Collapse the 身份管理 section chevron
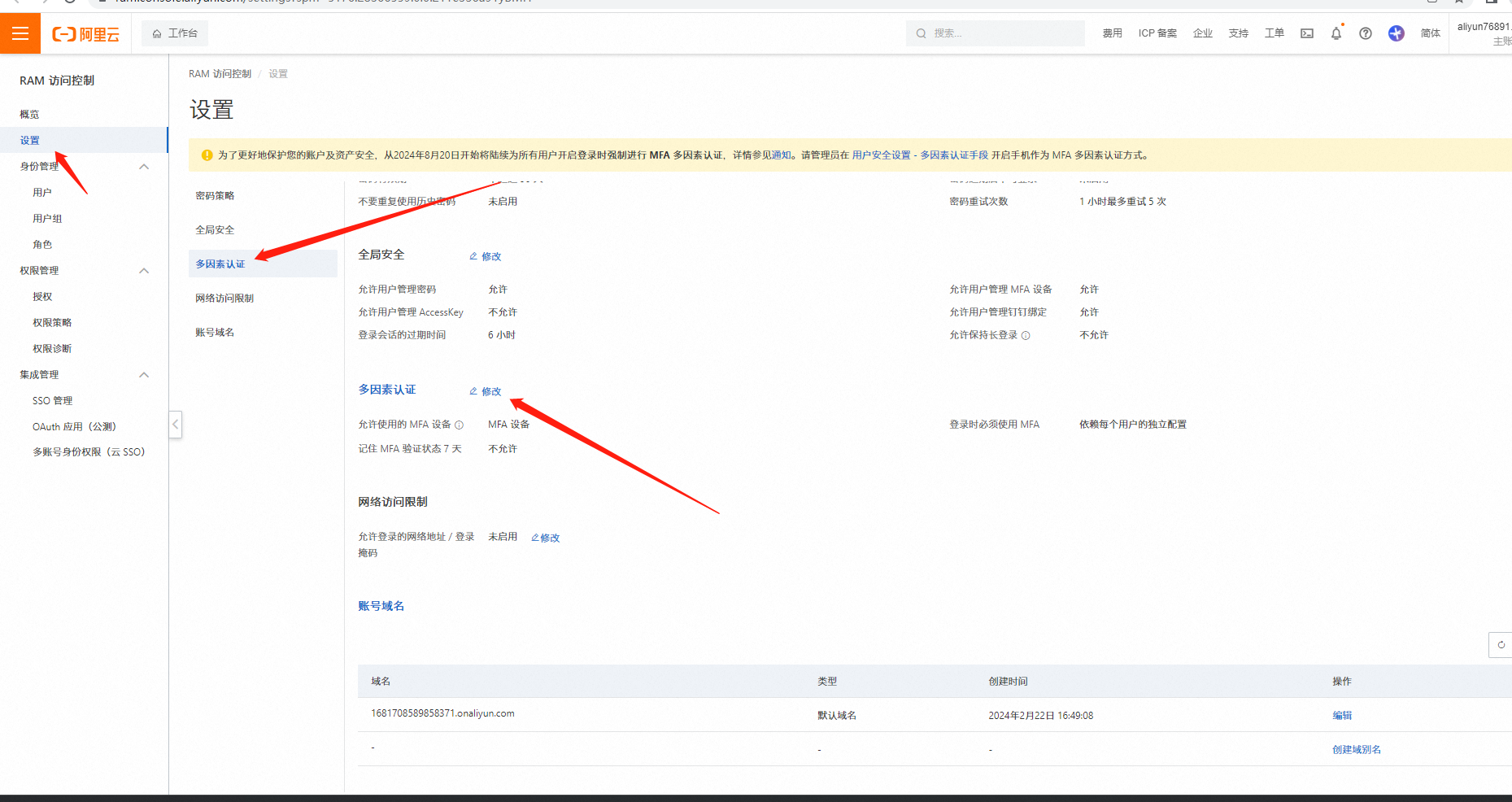This screenshot has width=1512, height=802. pyautogui.click(x=144, y=167)
